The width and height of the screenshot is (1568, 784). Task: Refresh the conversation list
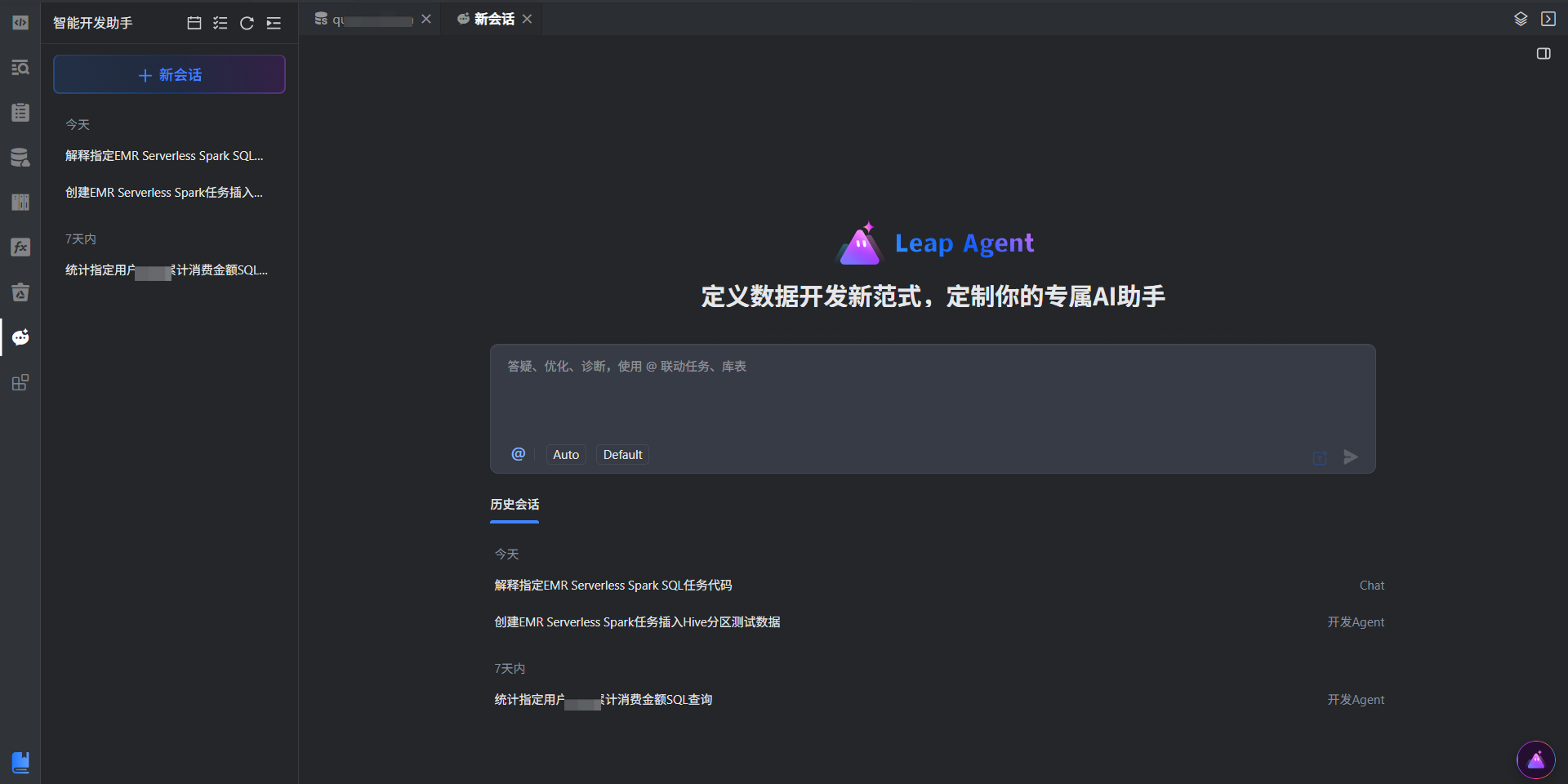247,23
